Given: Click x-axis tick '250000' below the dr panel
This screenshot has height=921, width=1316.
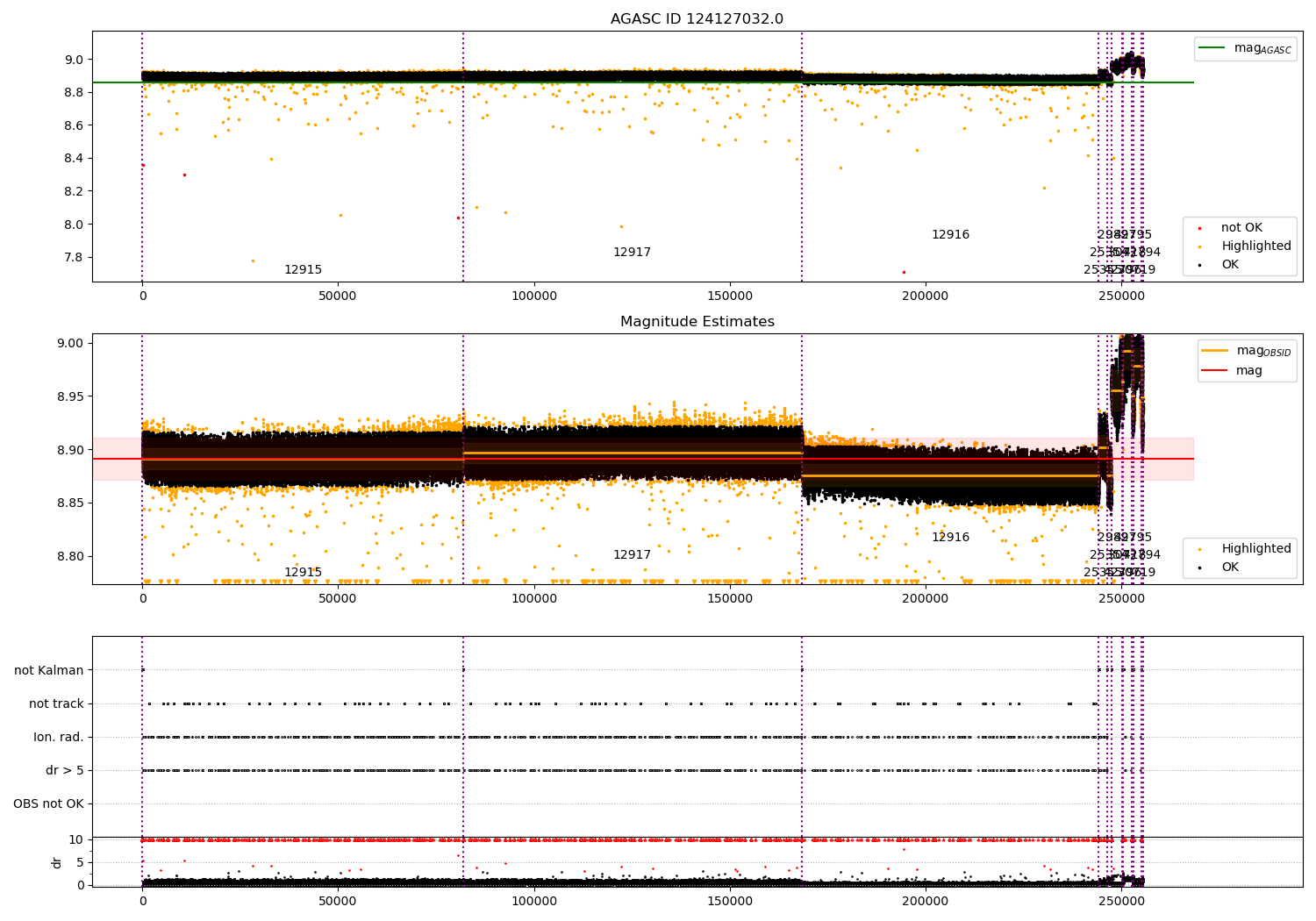Looking at the screenshot, I should pos(1122,901).
